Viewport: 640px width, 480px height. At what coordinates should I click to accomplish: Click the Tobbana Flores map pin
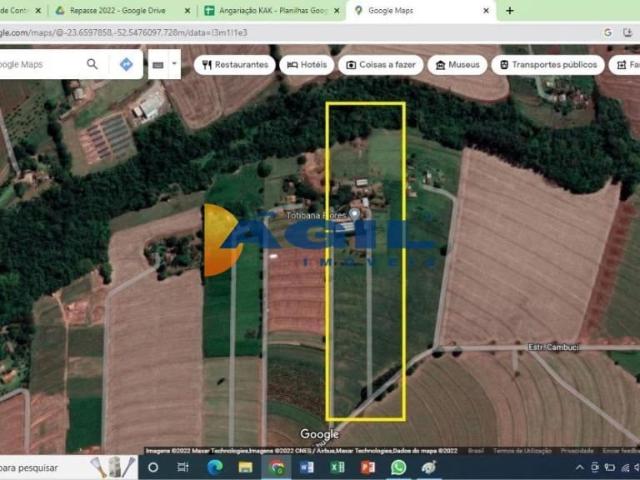(x=355, y=214)
